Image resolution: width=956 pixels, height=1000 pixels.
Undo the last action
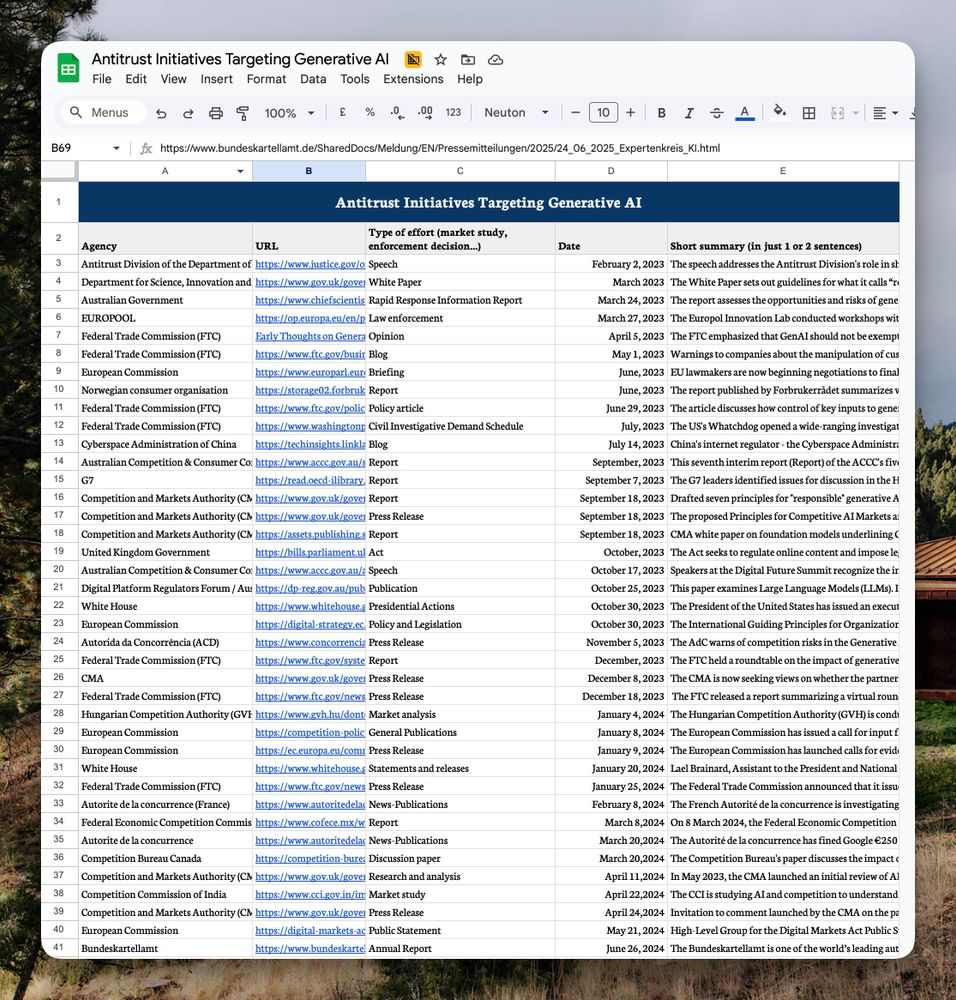click(161, 113)
